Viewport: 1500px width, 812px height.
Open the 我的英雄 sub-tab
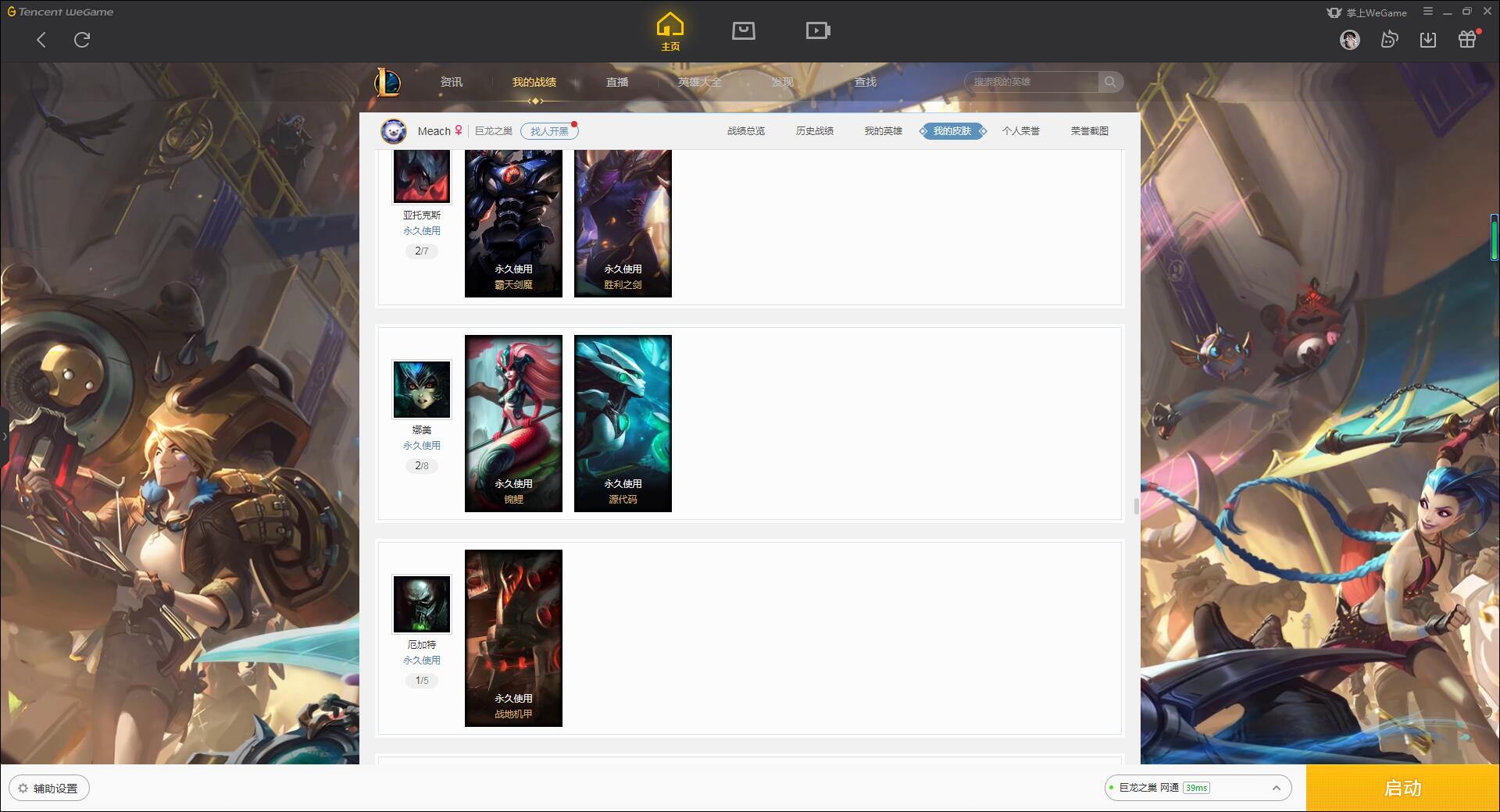tap(884, 131)
